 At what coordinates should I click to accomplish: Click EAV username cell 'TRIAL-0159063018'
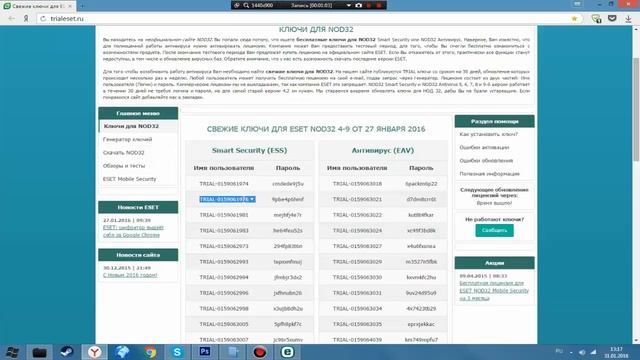(x=357, y=184)
